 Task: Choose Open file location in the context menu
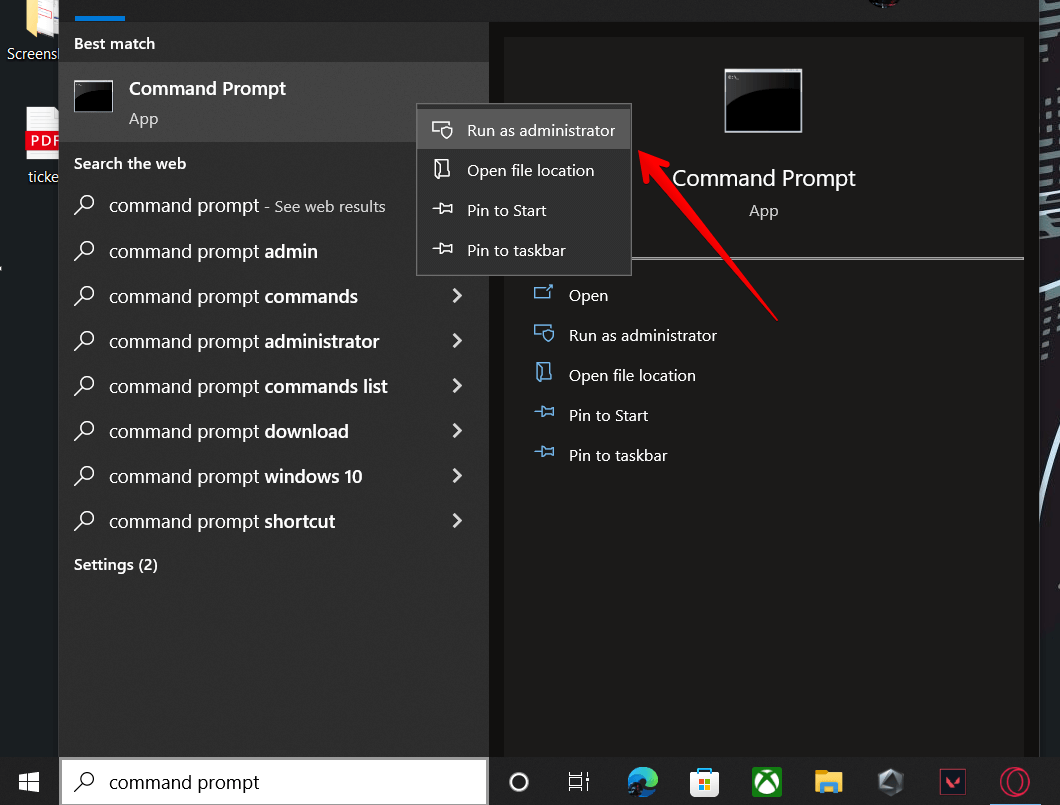524,170
